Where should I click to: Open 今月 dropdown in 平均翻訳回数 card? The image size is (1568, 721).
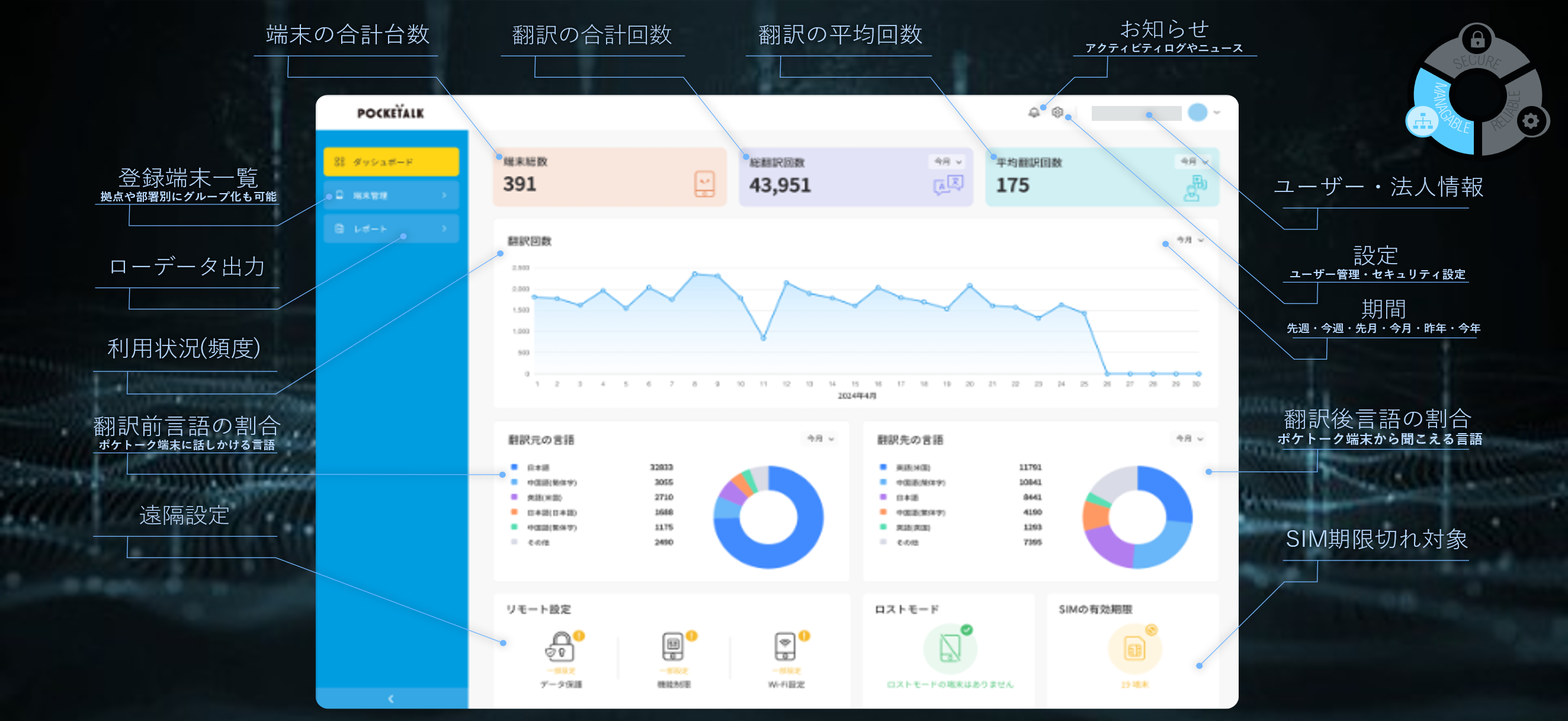click(1194, 161)
